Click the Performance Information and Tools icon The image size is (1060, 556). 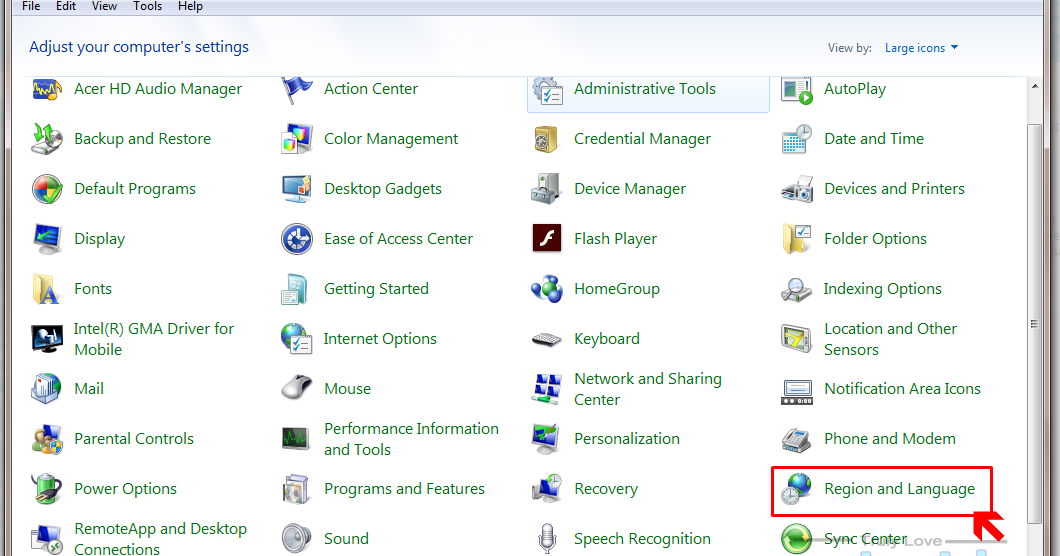(x=295, y=439)
